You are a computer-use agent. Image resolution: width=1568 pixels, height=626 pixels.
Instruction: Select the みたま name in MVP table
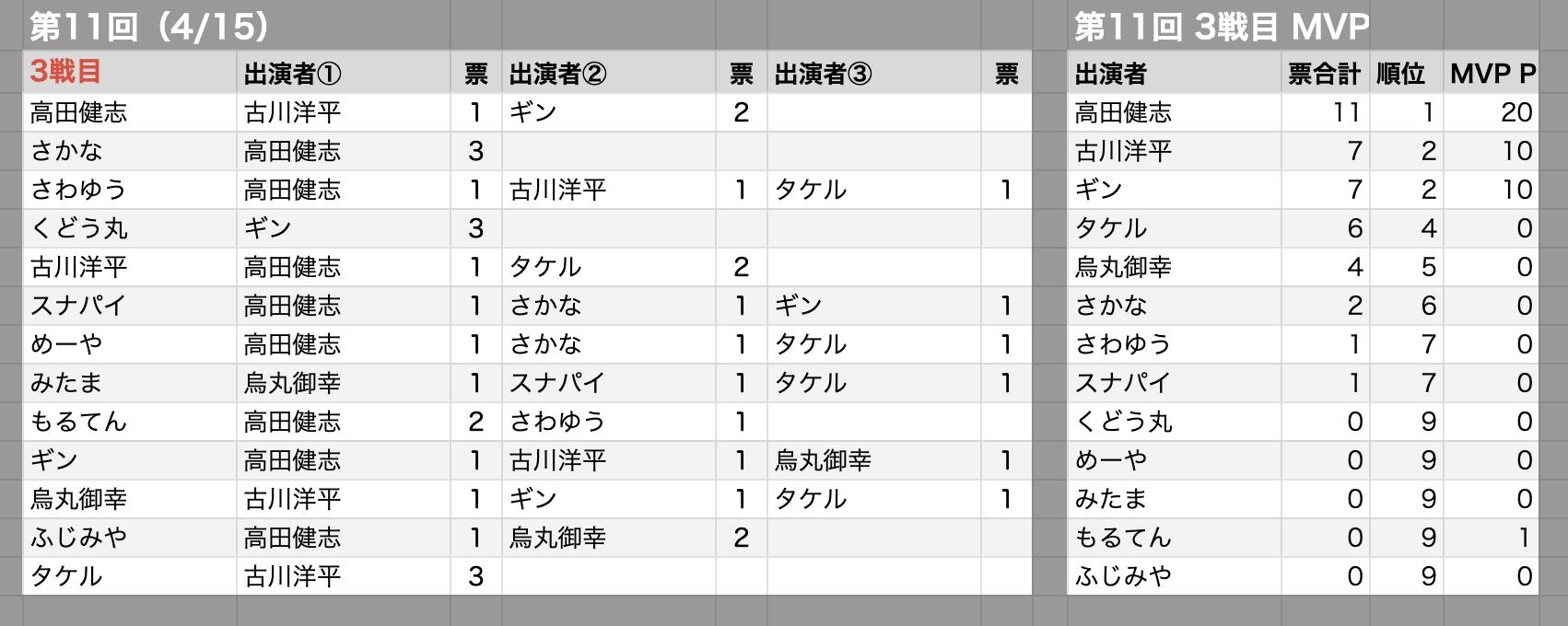point(1175,499)
